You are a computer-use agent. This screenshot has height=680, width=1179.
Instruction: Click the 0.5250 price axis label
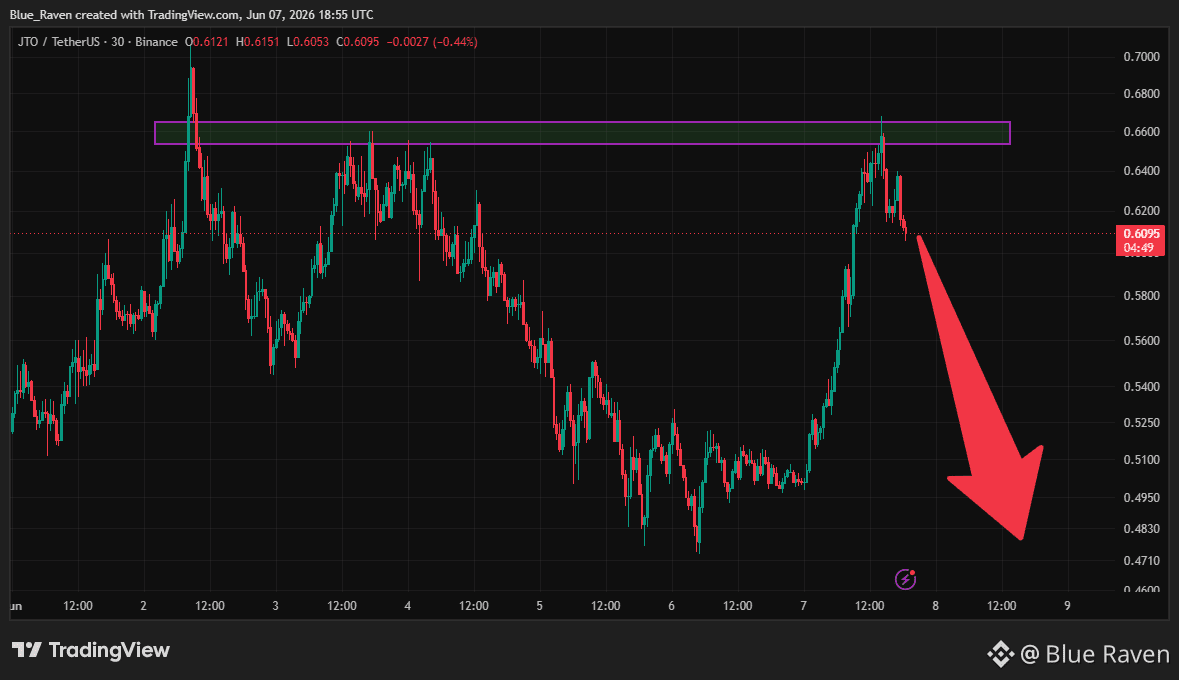point(1141,423)
